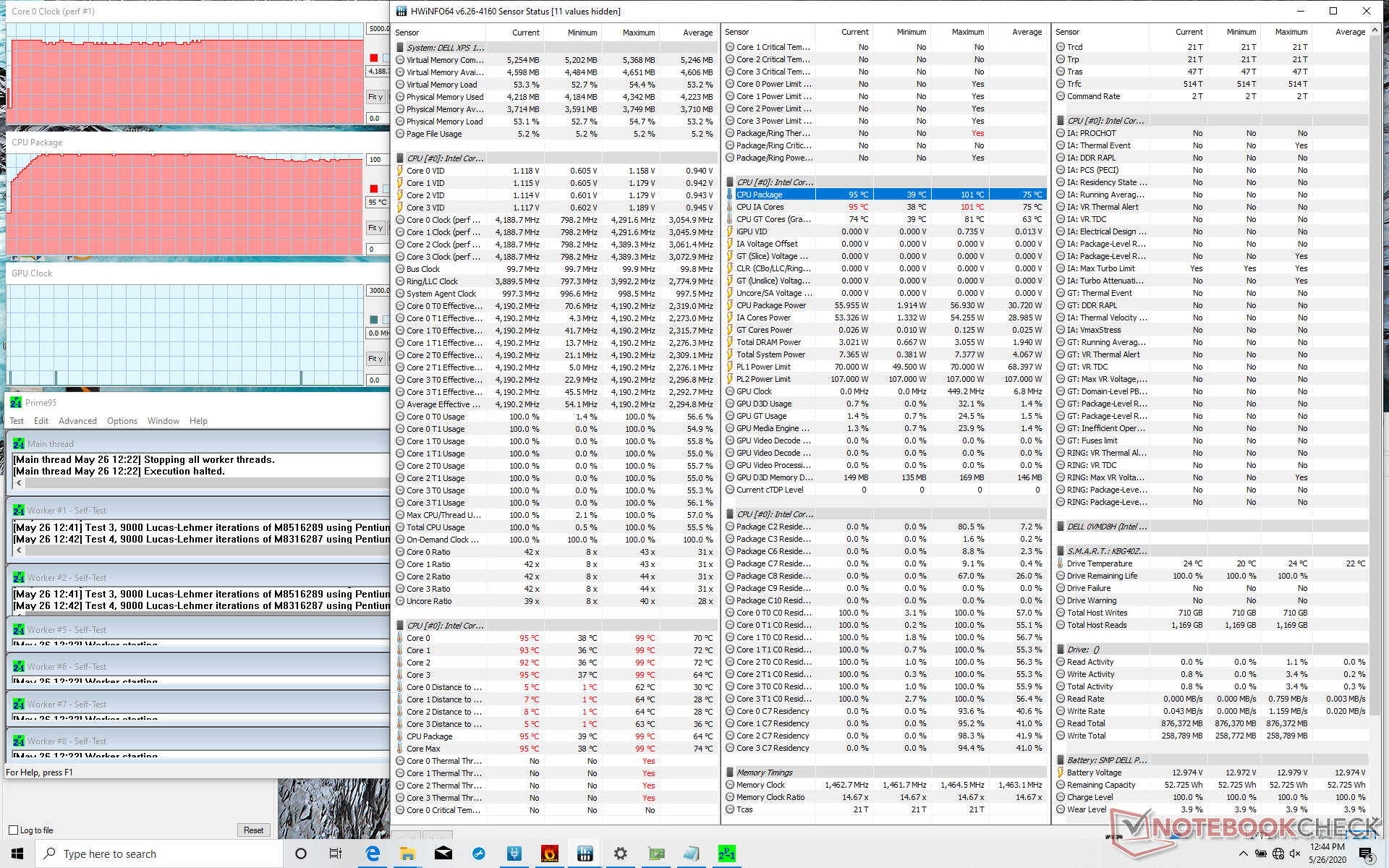Click the 100 max field in CPU Package graph

(378, 160)
